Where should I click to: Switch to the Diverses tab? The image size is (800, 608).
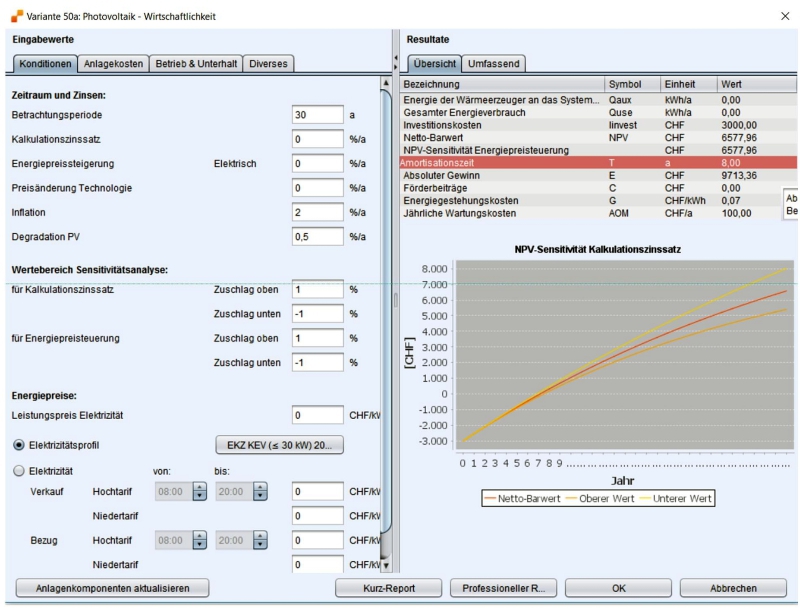(268, 64)
